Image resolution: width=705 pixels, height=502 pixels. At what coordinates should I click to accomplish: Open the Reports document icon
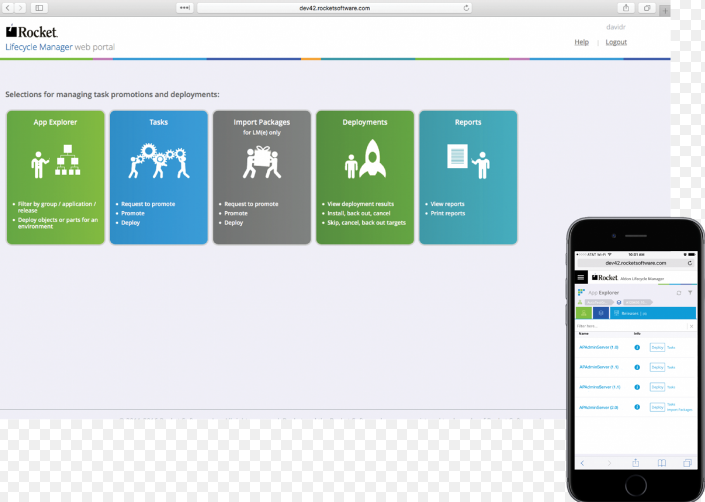[467, 161]
